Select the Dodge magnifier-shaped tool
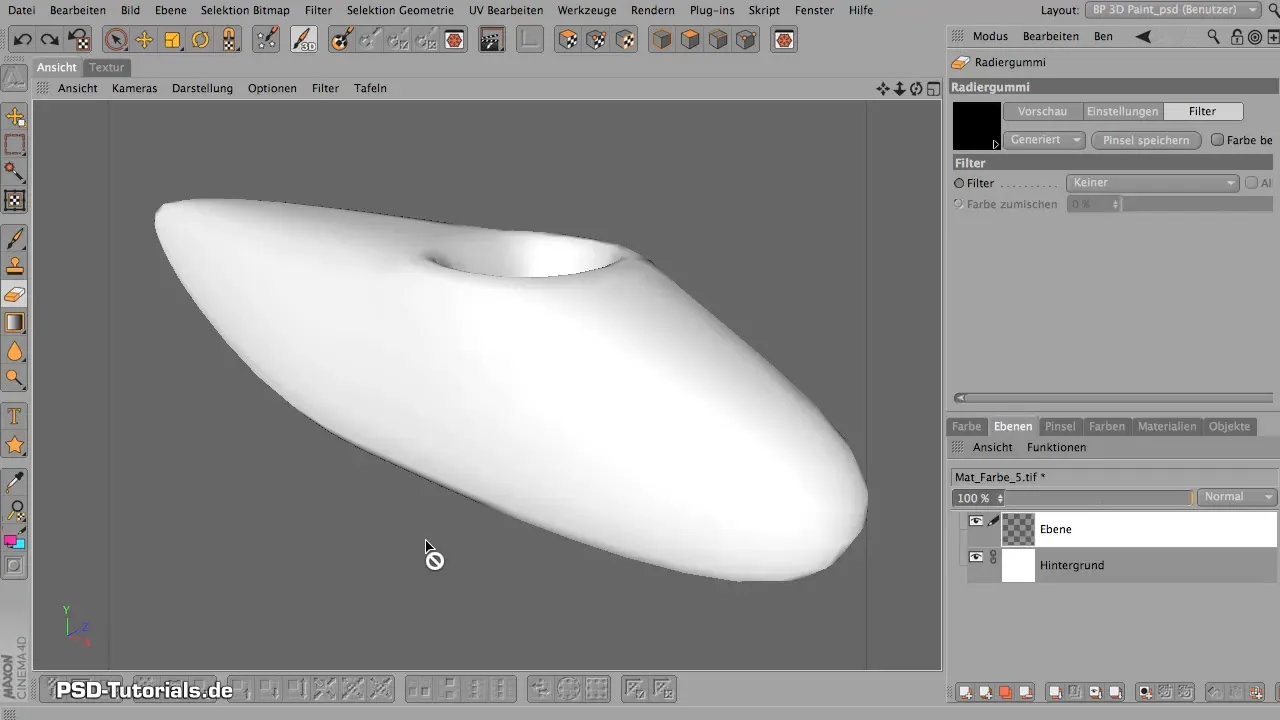 click(15, 379)
